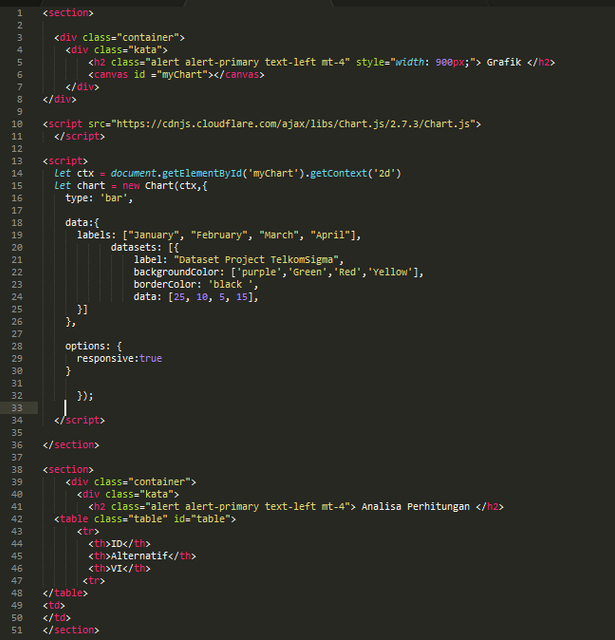Click the 'type' property on line 16
Screen dimensions: 615x640
tap(77, 198)
